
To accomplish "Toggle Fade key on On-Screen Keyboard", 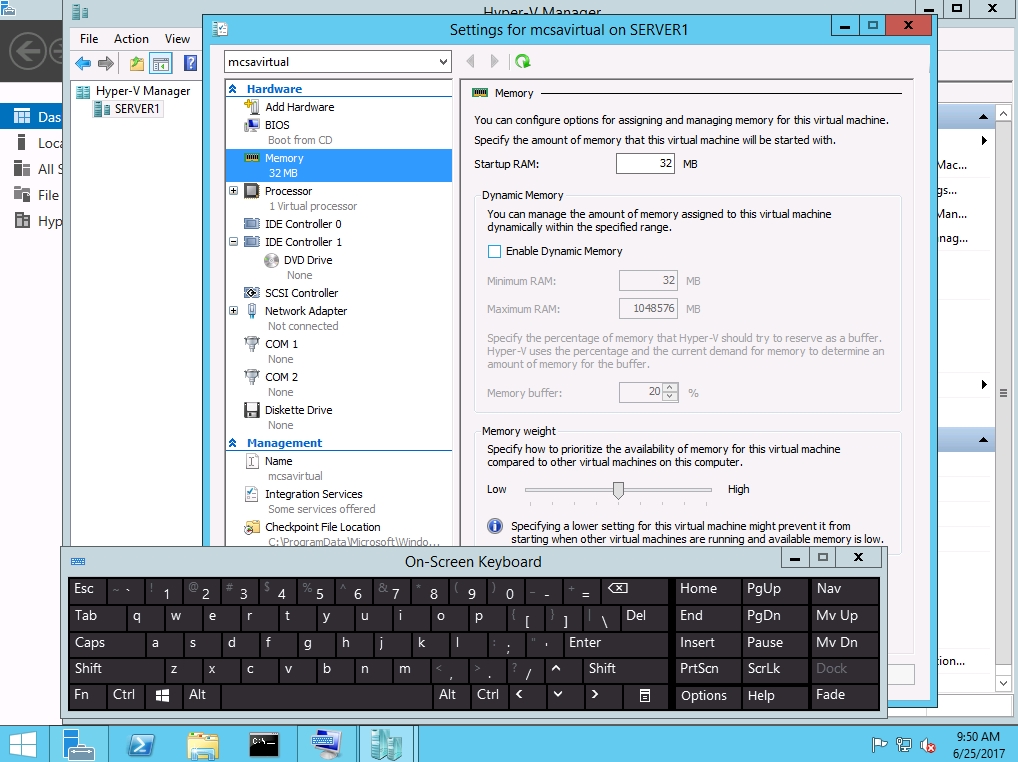I will pos(845,695).
